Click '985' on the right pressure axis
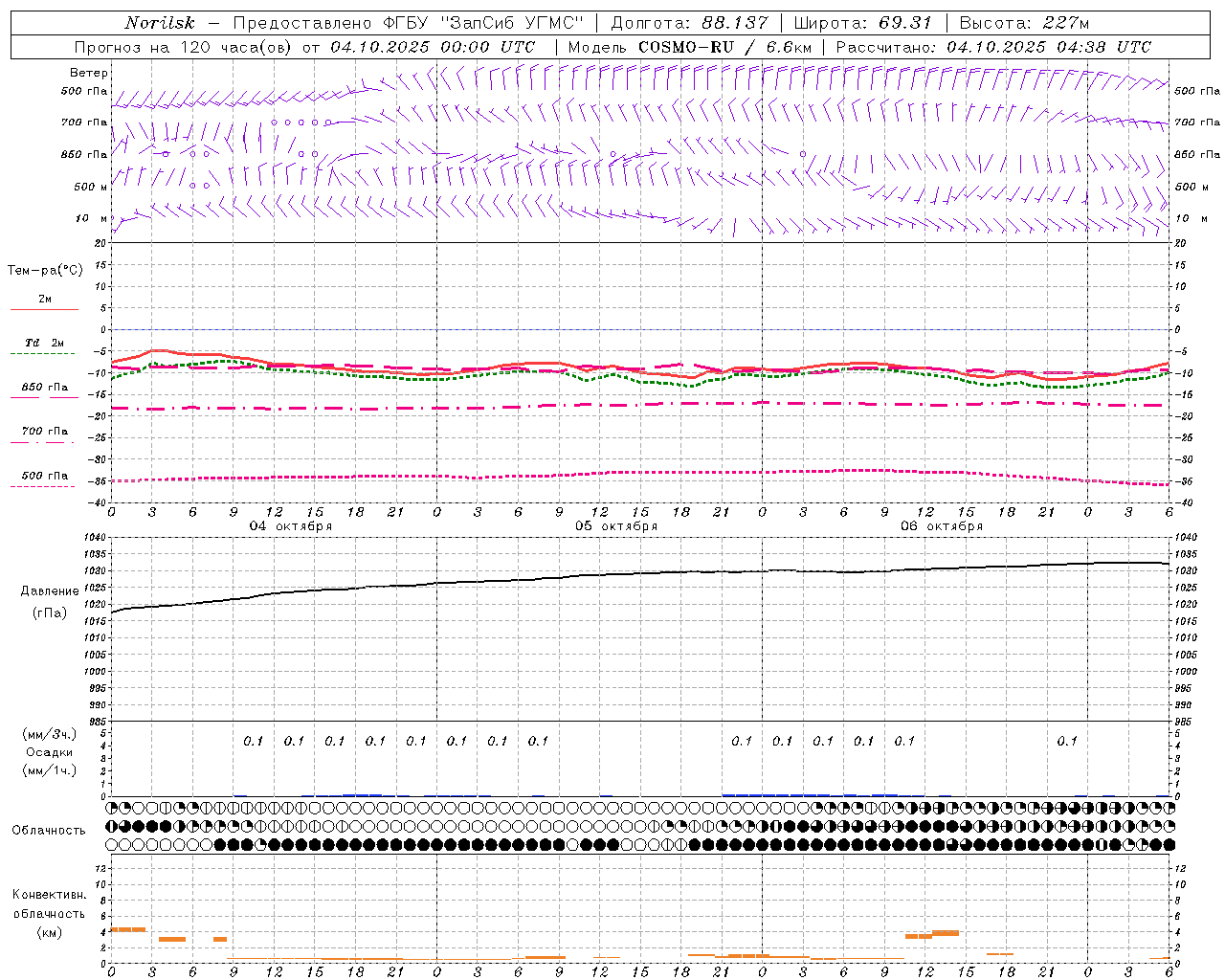Image resolution: width=1225 pixels, height=980 pixels. point(1185,722)
